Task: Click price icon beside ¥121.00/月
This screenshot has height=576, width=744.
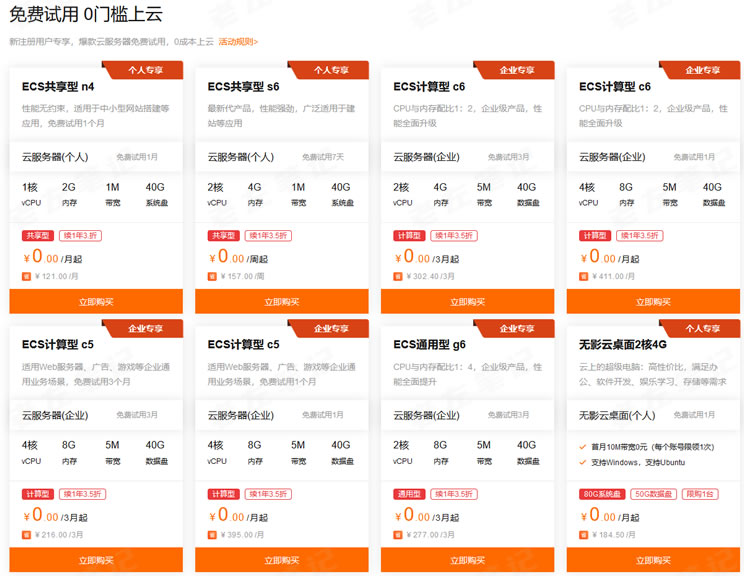Action: point(27,277)
